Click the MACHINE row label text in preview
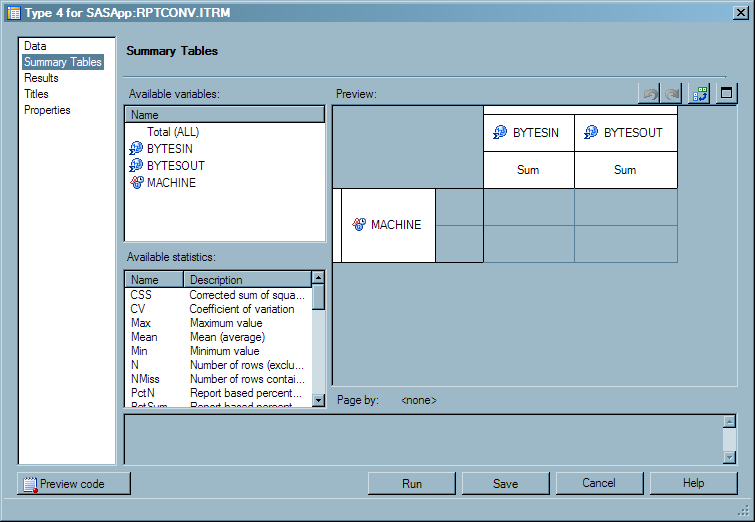 tap(396, 224)
